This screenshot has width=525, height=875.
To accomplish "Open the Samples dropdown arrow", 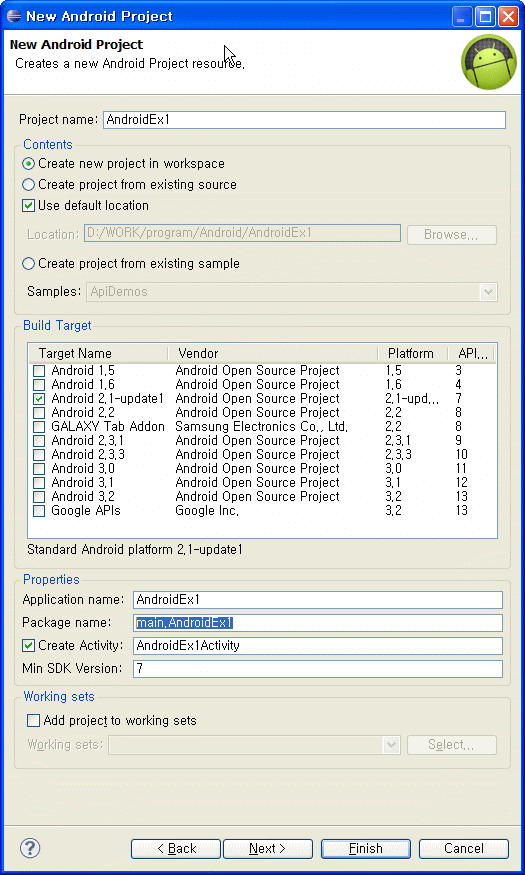I will (x=488, y=291).
